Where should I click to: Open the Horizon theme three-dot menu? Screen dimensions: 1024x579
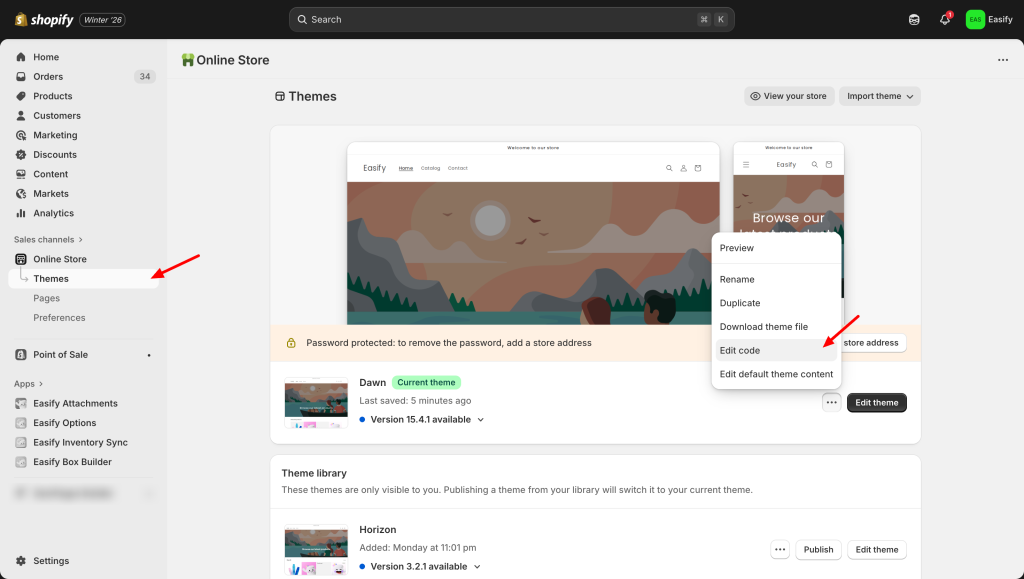click(x=780, y=550)
